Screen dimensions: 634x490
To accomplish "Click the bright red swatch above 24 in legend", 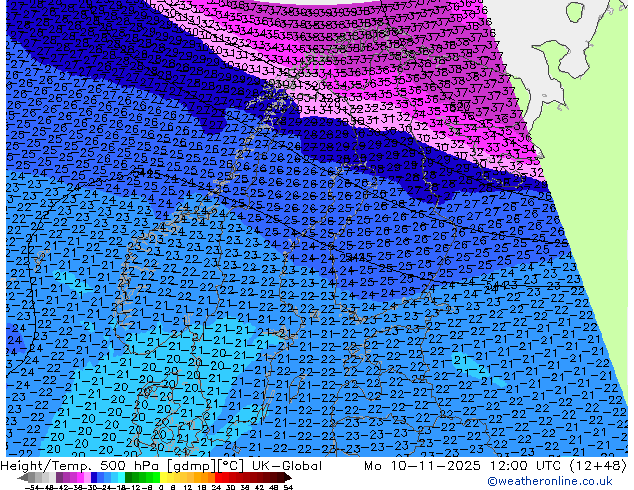I will pyautogui.click(x=218, y=478).
